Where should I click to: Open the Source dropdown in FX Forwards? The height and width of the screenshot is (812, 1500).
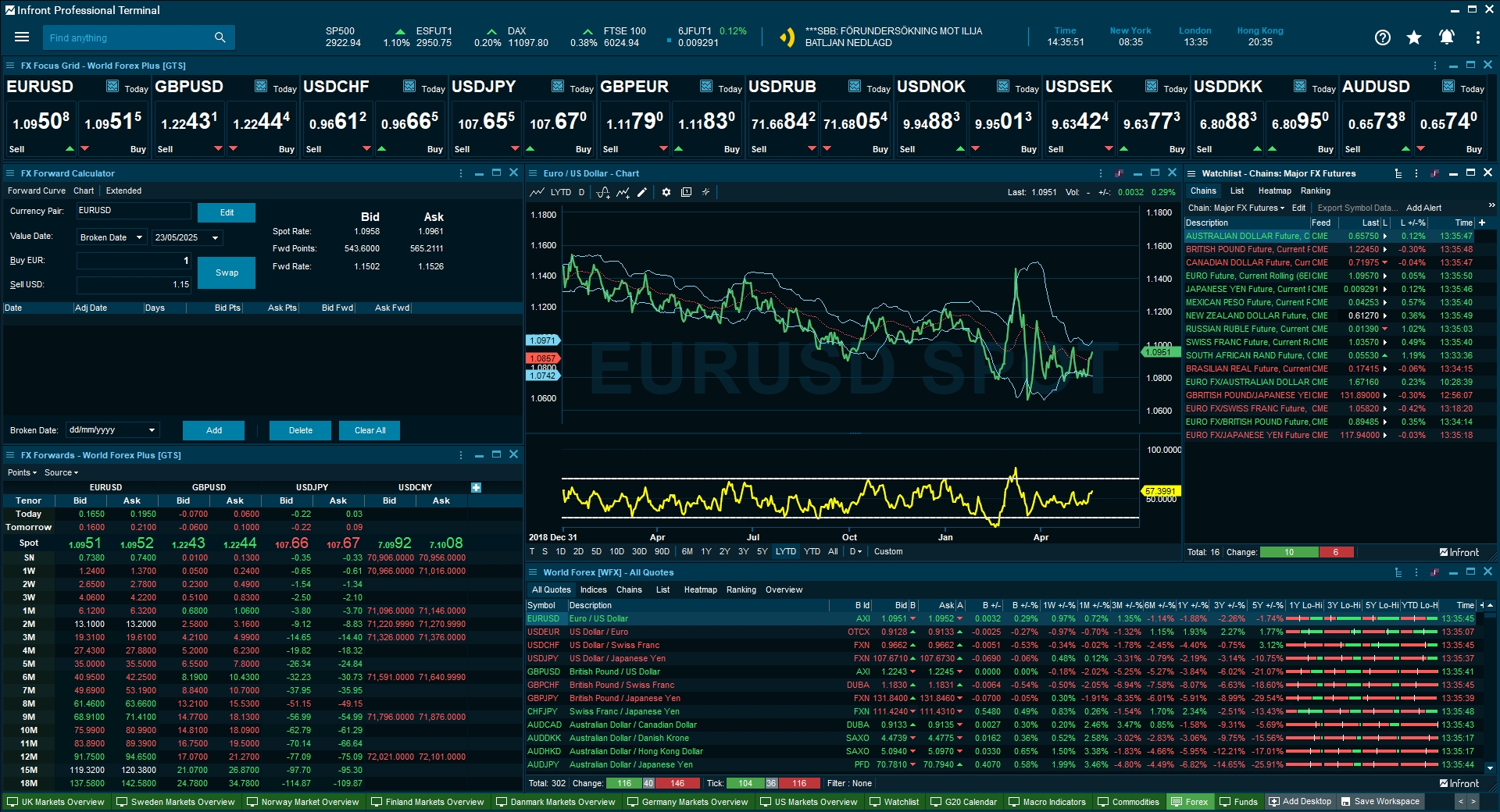click(x=61, y=472)
